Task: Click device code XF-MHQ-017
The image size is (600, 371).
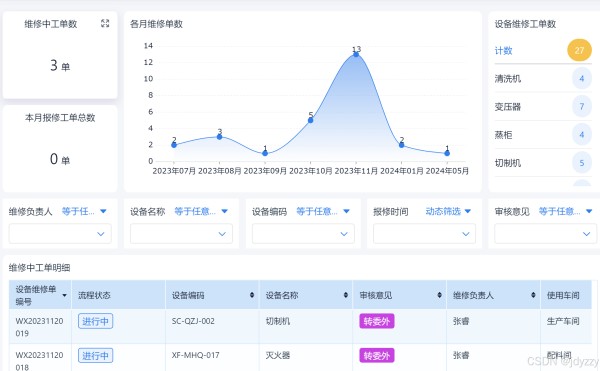Action: (196, 355)
